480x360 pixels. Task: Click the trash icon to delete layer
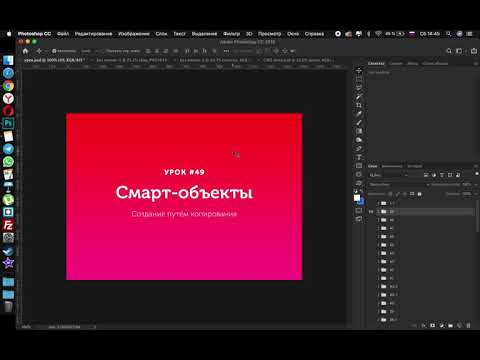(468, 325)
